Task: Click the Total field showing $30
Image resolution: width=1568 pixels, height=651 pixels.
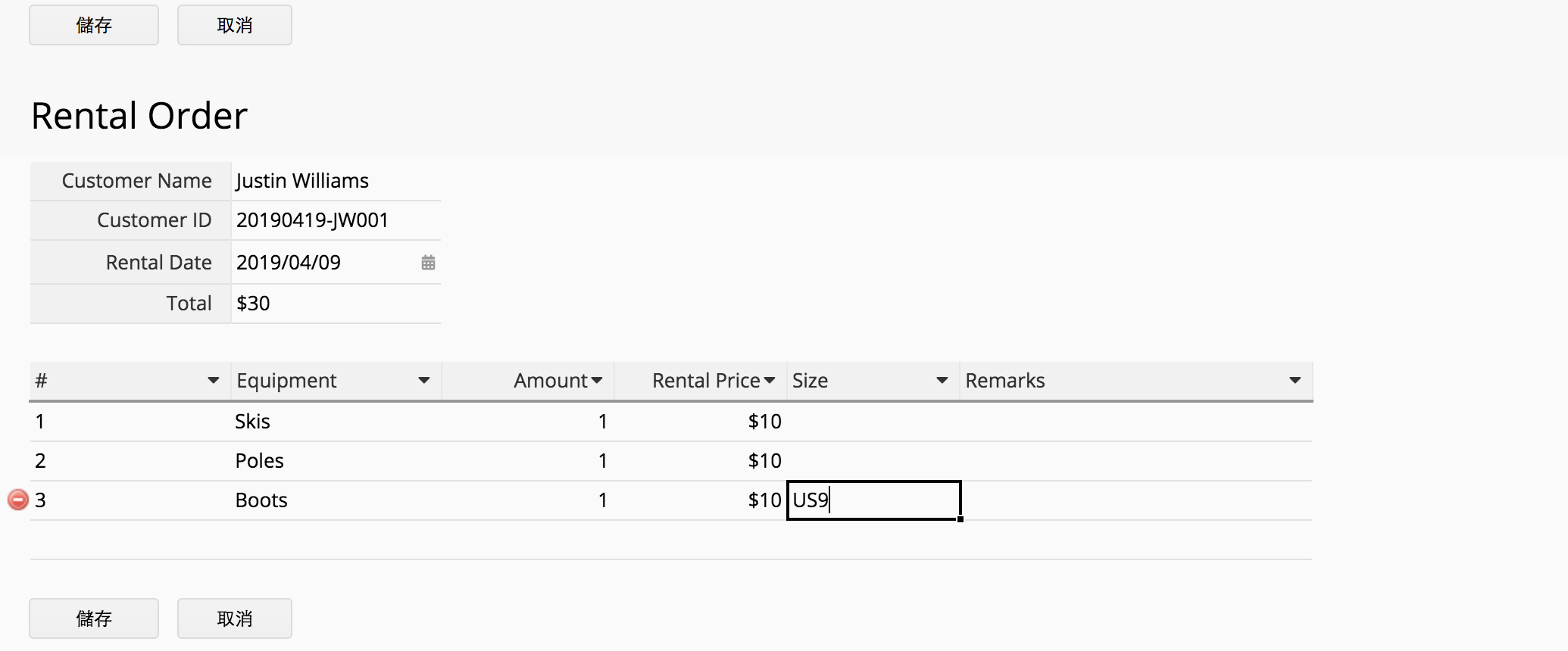Action: tap(336, 304)
